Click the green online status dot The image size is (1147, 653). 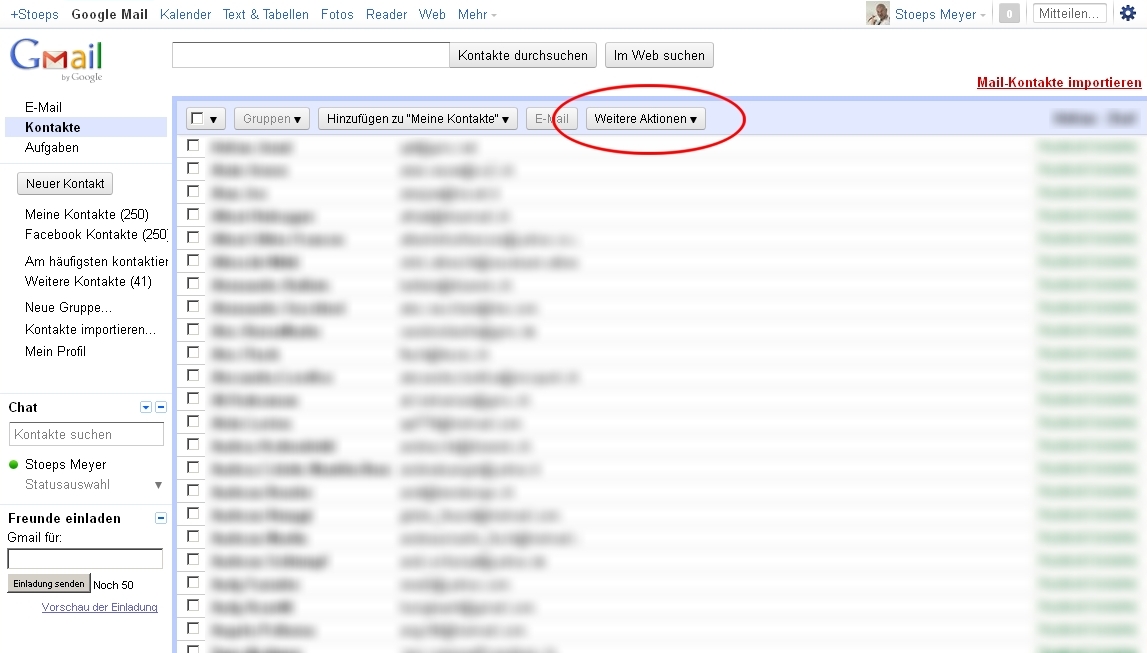click(x=14, y=465)
